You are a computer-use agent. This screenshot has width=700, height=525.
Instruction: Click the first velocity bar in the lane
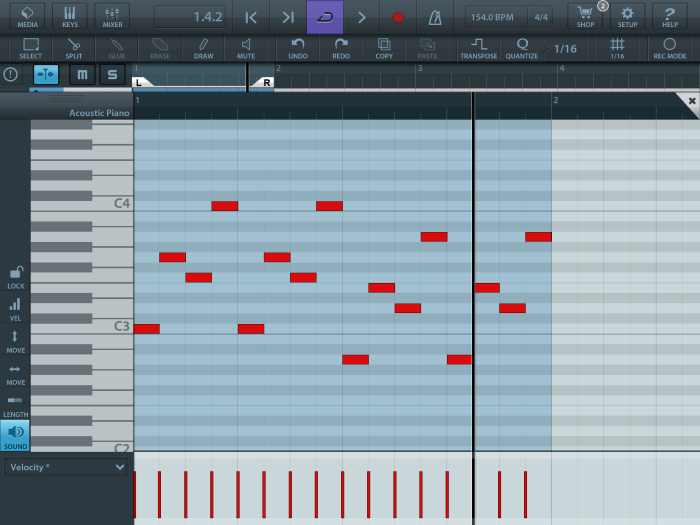[x=135, y=494]
